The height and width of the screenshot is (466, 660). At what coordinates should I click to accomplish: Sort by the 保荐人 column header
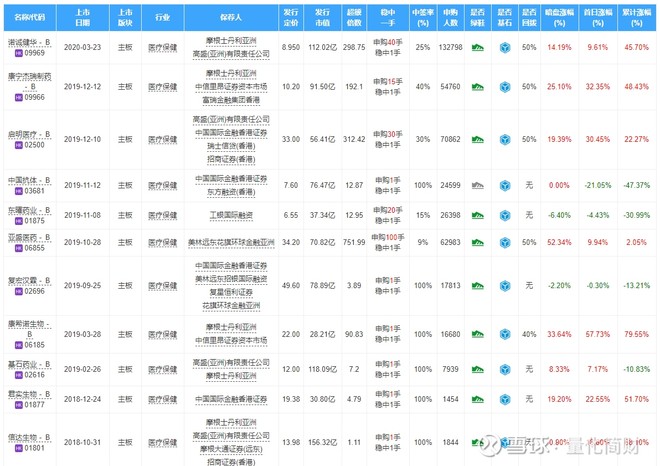(231, 17)
